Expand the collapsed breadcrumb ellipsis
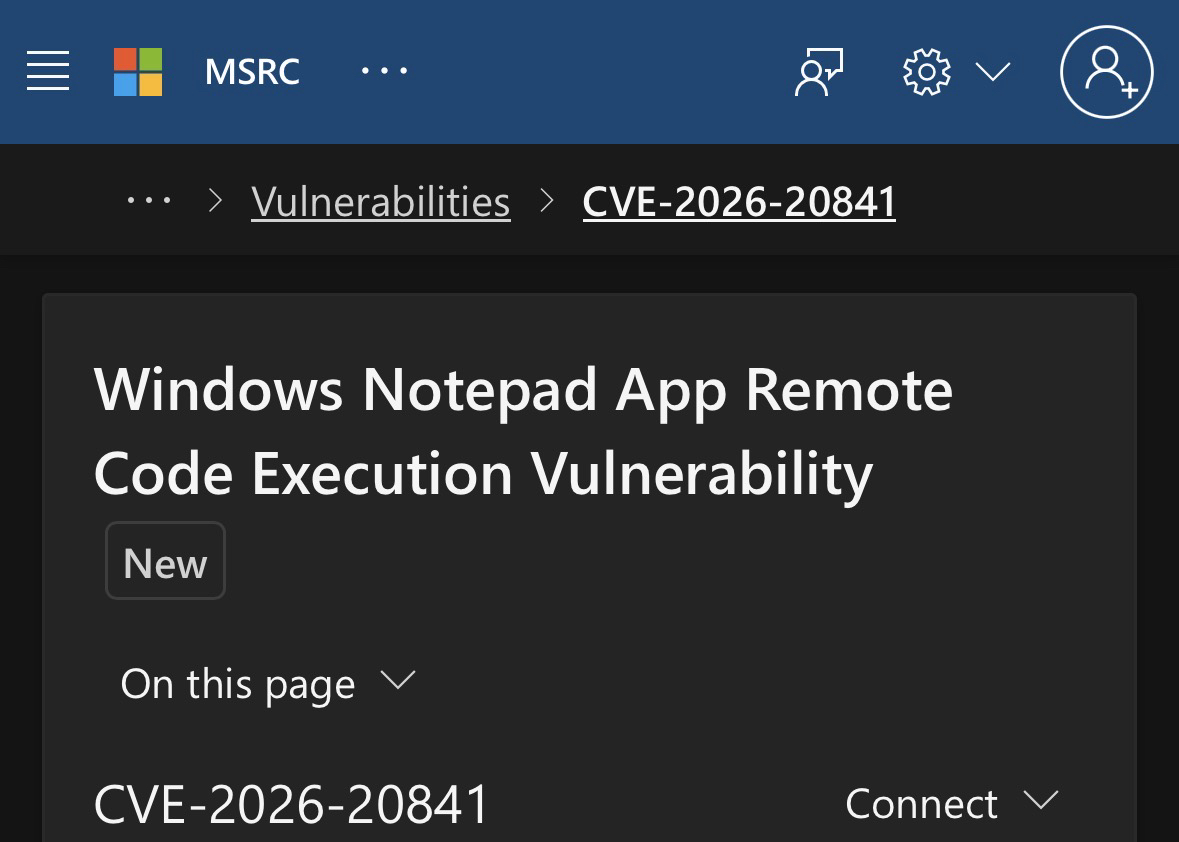This screenshot has width=1179, height=842. point(149,201)
